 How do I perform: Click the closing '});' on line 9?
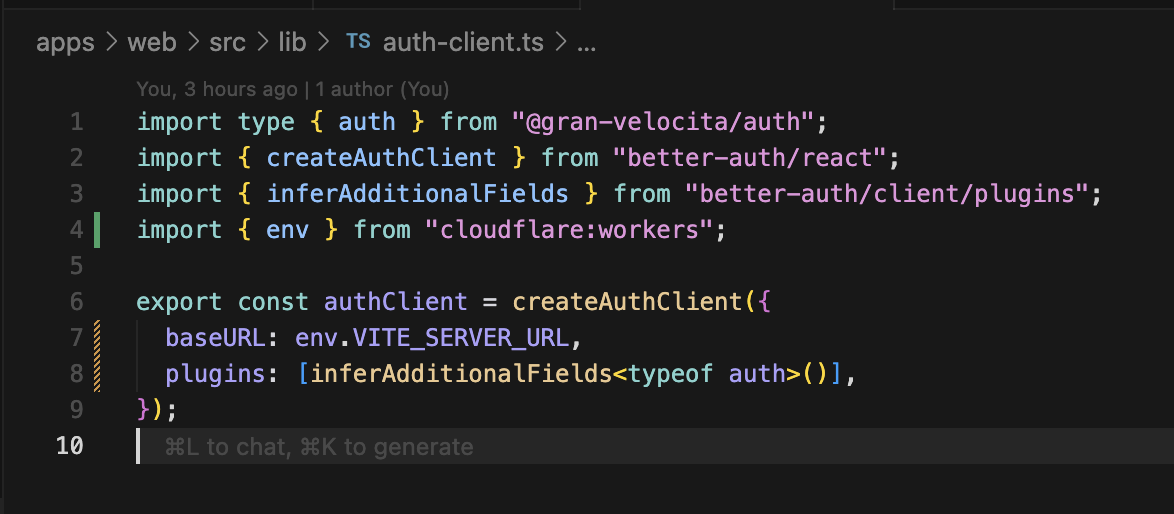(x=157, y=409)
